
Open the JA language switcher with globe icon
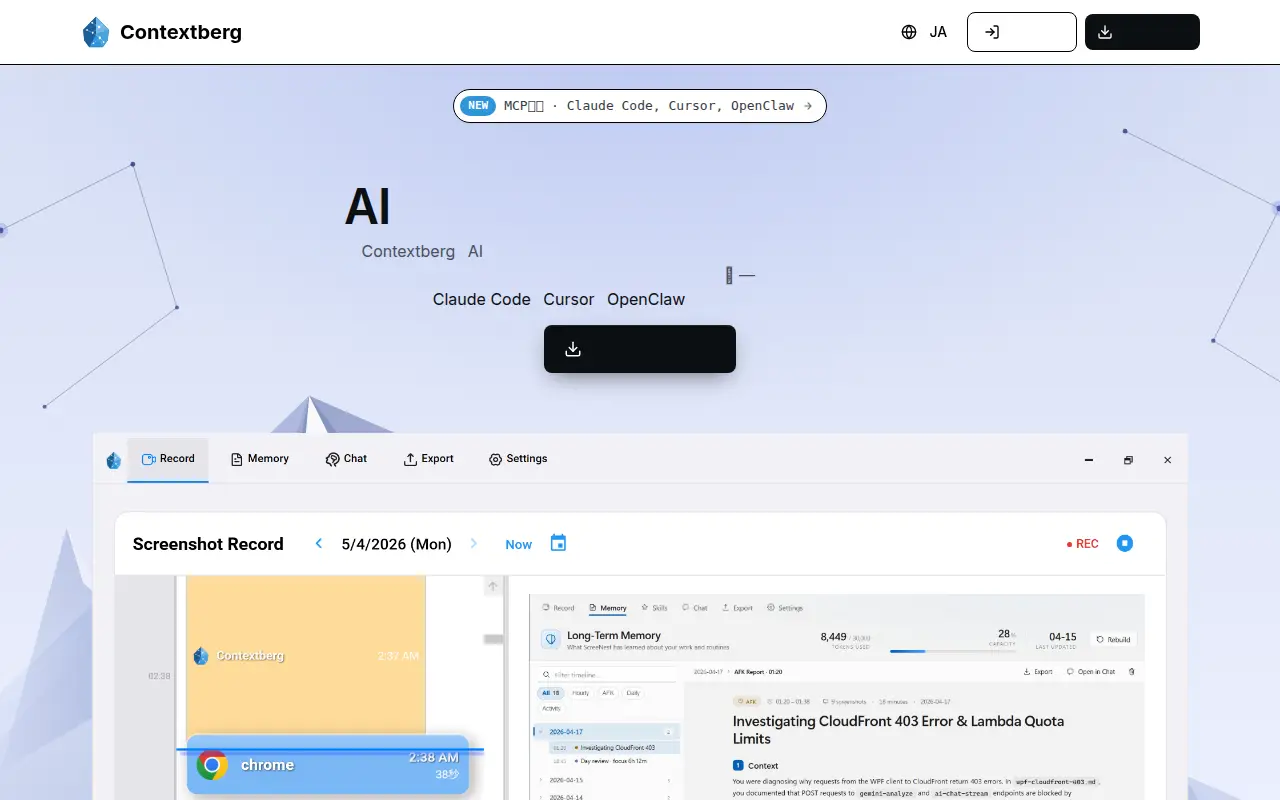[x=924, y=32]
